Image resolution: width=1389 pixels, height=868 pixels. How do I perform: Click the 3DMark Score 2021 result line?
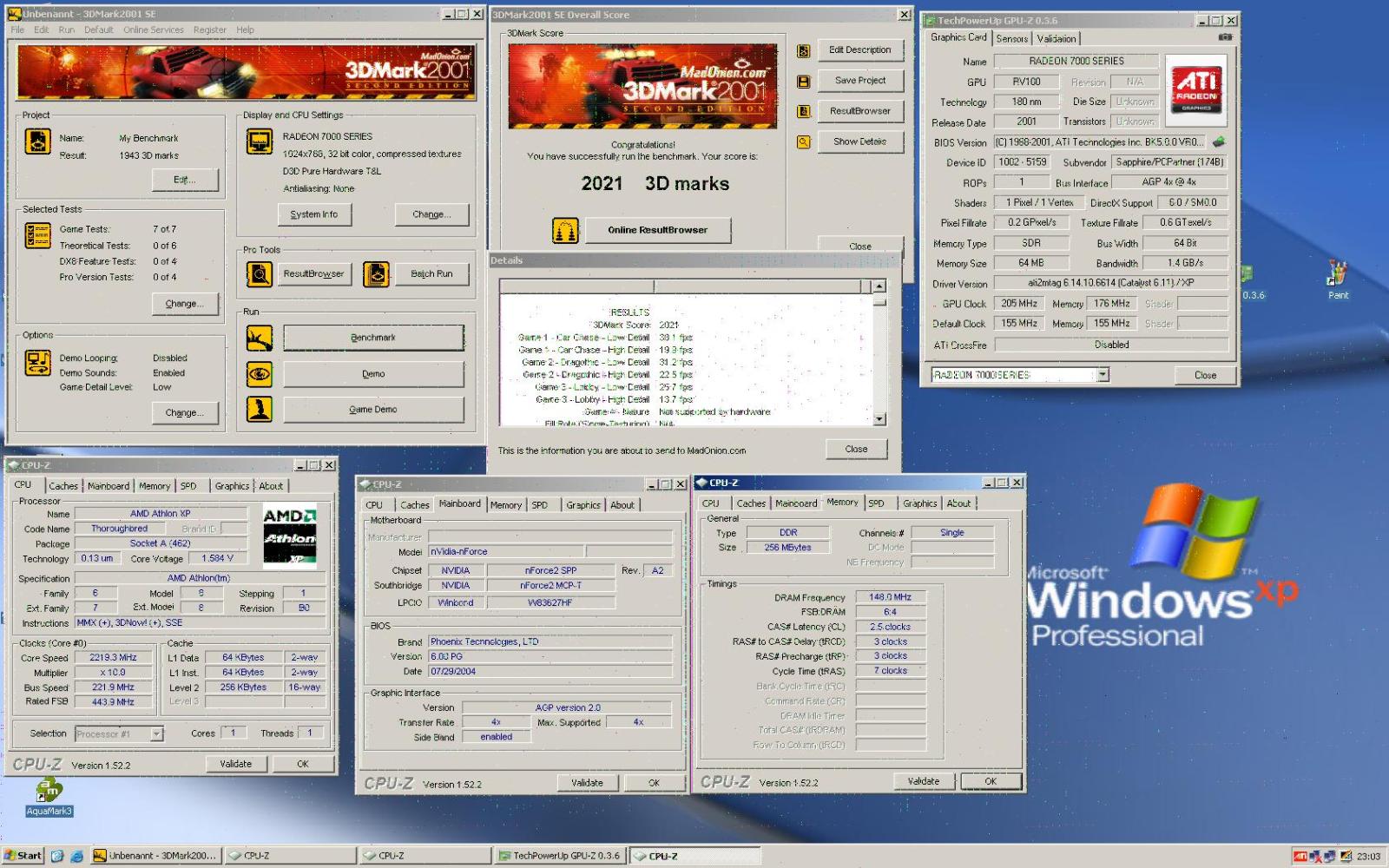(x=635, y=325)
